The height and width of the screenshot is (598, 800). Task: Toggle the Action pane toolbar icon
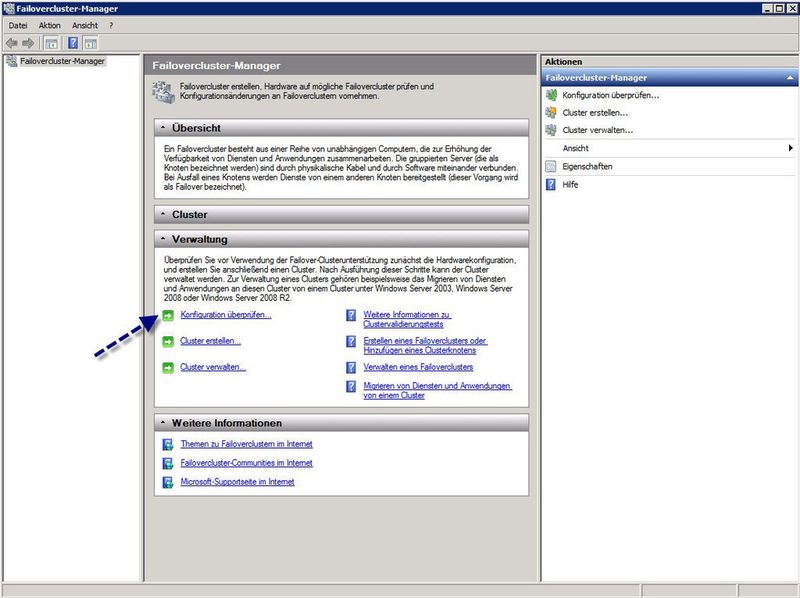(90, 43)
